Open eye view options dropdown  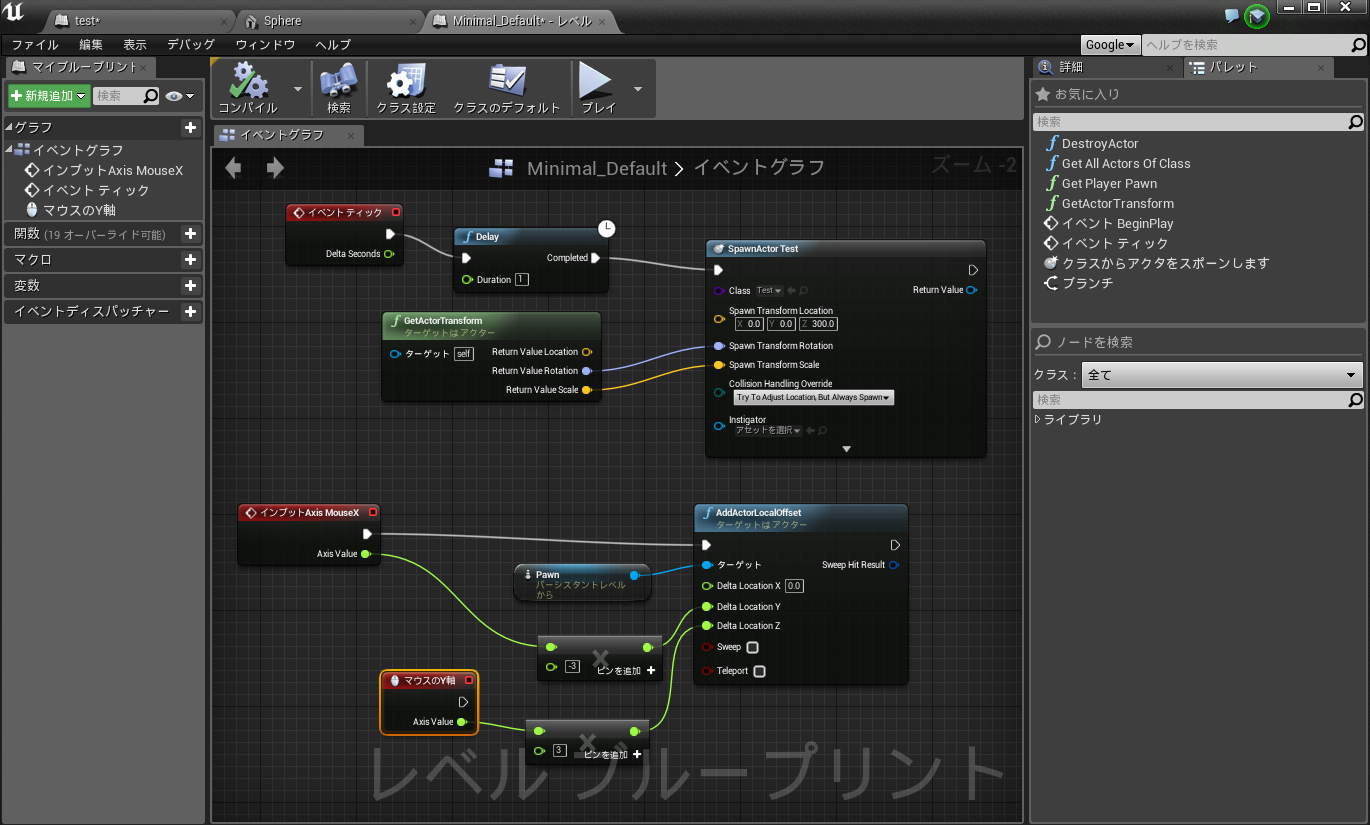coord(180,96)
